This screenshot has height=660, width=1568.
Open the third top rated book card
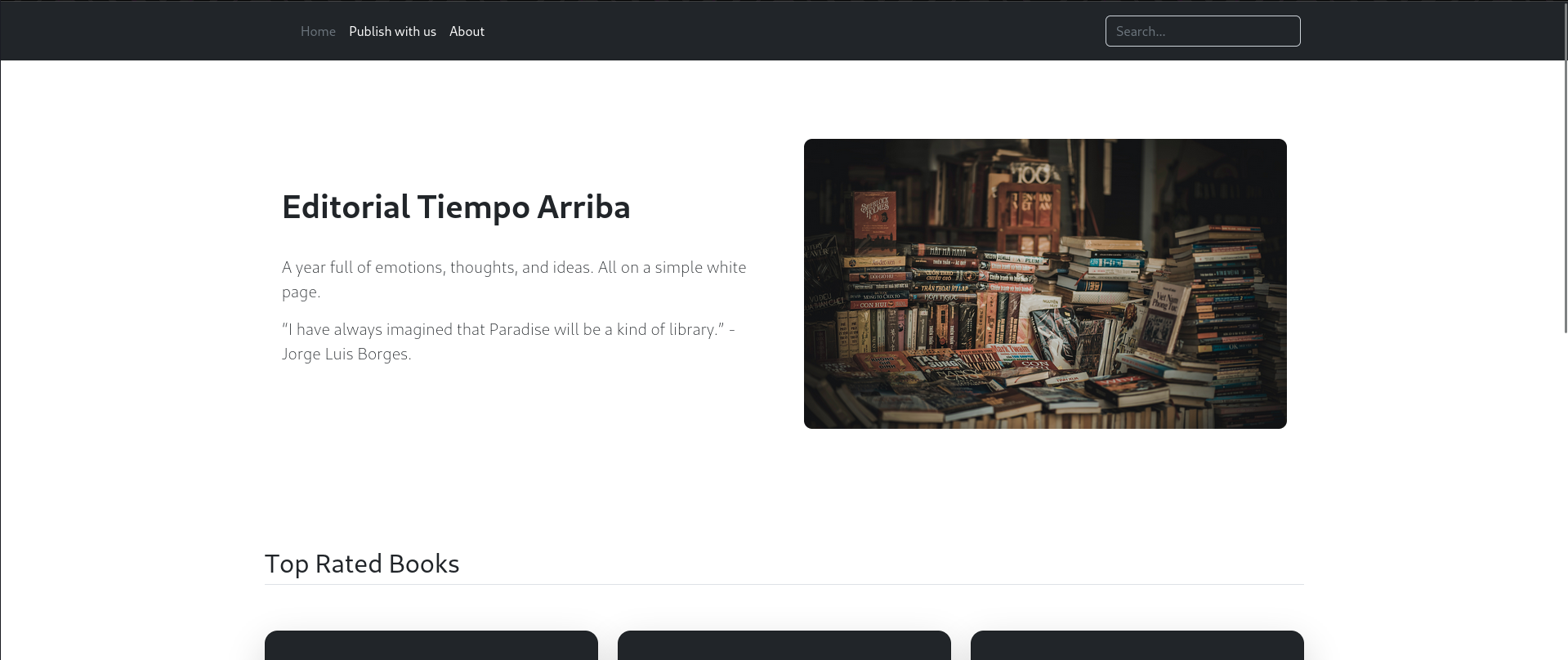point(1137,645)
